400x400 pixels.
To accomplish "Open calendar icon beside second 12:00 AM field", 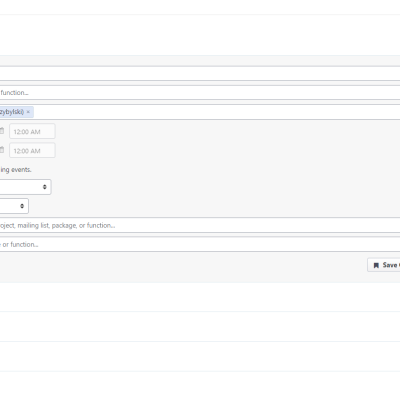I will [x=2, y=150].
